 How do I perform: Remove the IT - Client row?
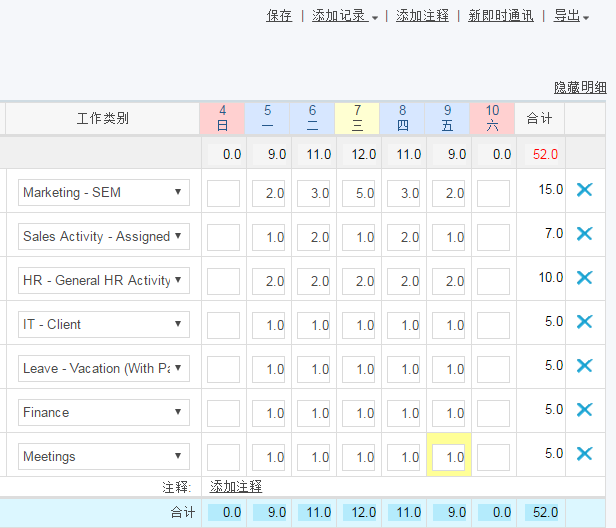pos(585,322)
